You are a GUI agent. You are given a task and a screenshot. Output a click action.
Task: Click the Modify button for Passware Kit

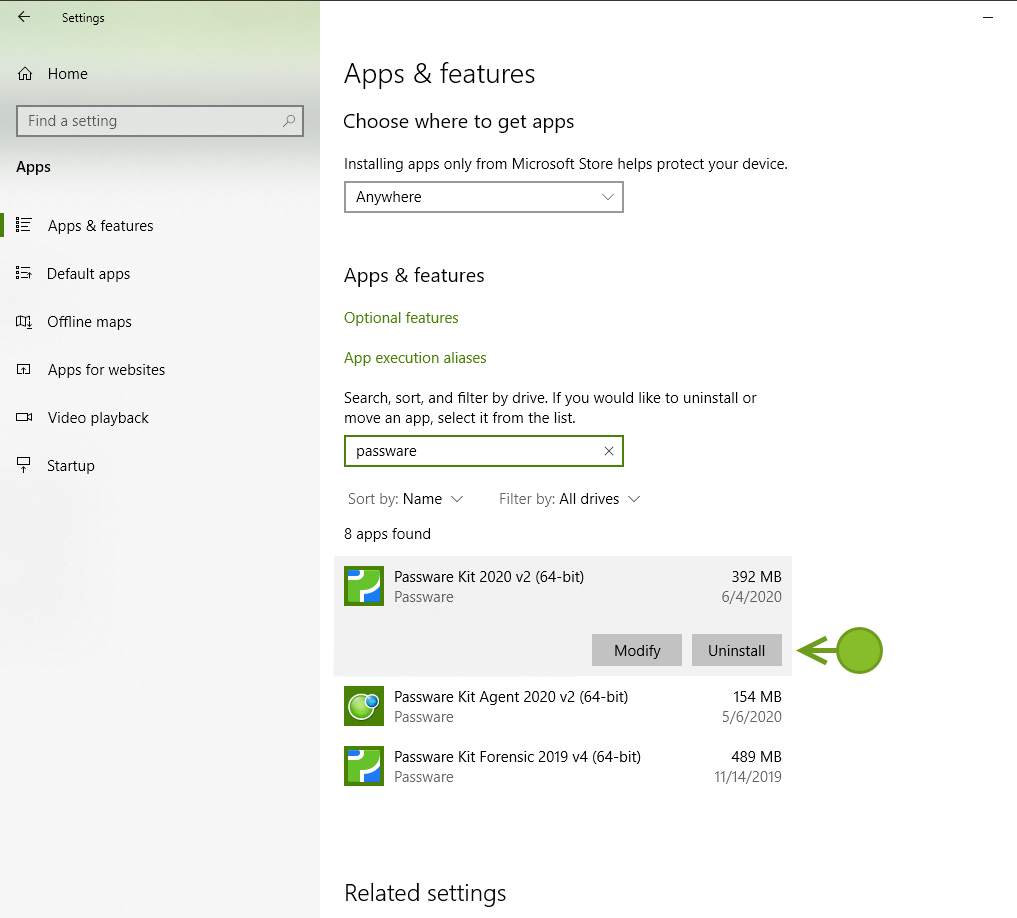(637, 650)
